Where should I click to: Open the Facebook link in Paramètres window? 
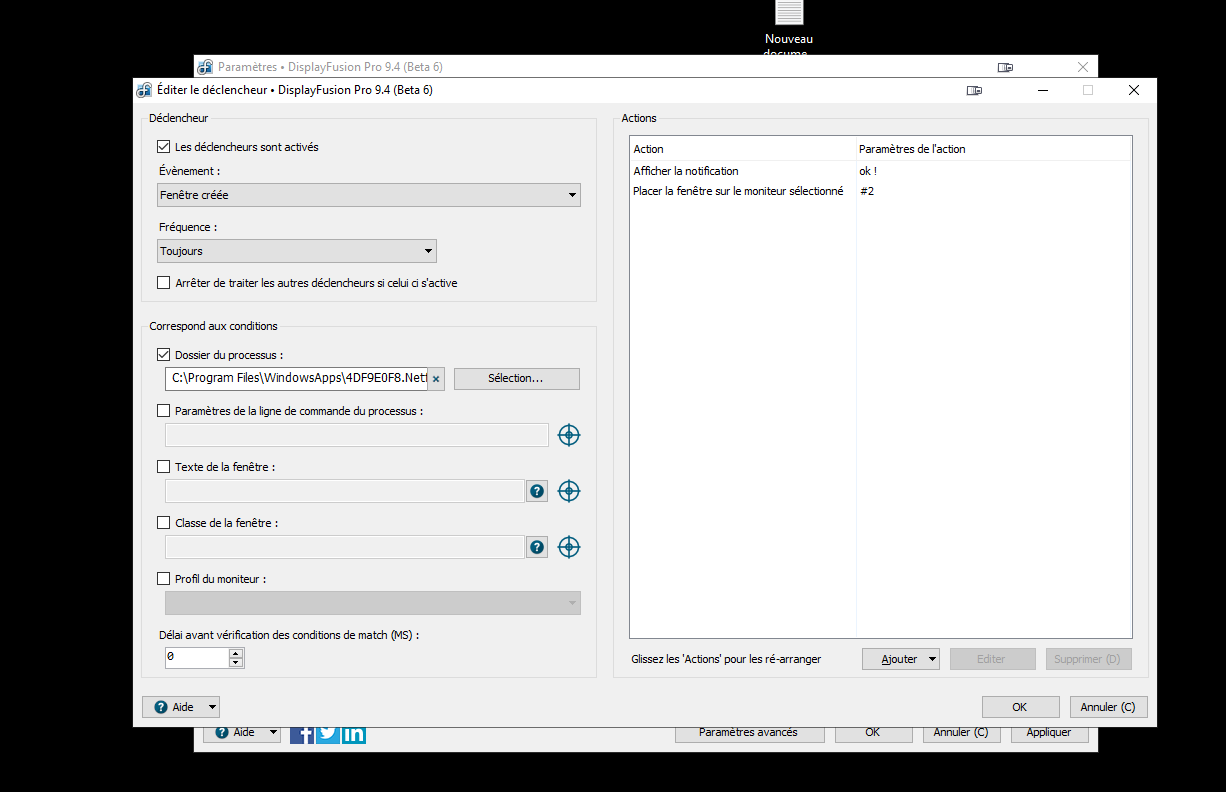click(302, 733)
